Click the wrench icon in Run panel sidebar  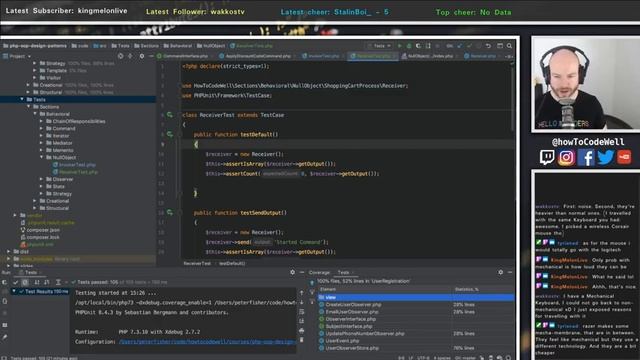[5, 337]
